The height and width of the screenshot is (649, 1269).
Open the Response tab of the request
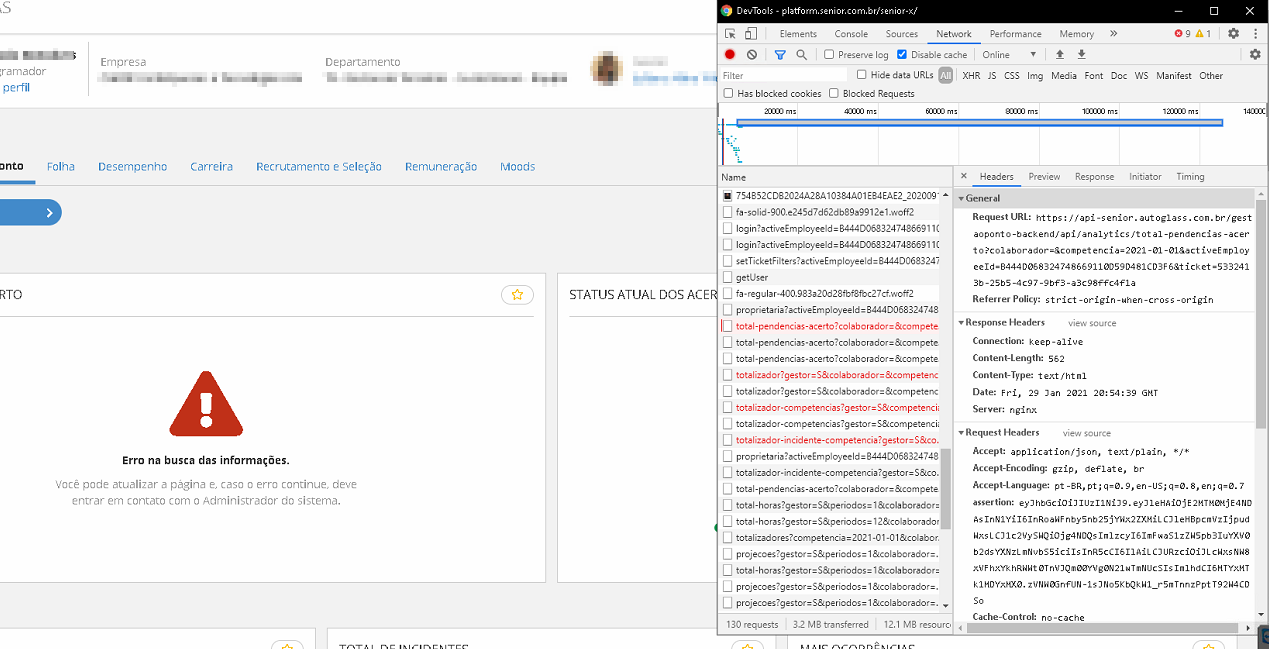pos(1094,177)
